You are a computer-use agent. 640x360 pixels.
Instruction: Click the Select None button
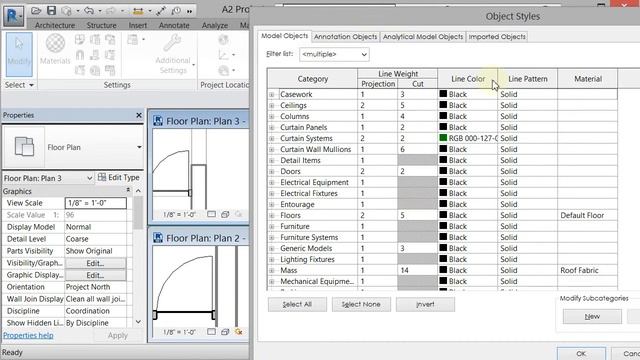(x=361, y=304)
